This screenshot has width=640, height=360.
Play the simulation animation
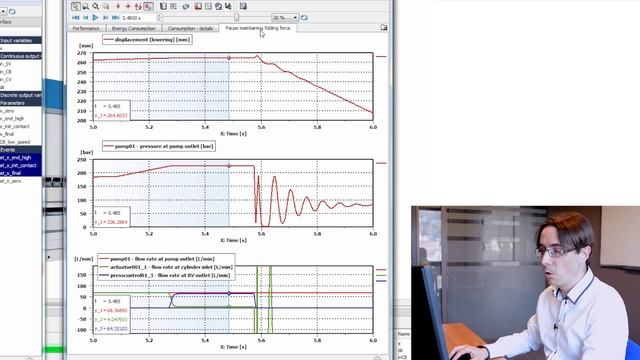coord(96,18)
